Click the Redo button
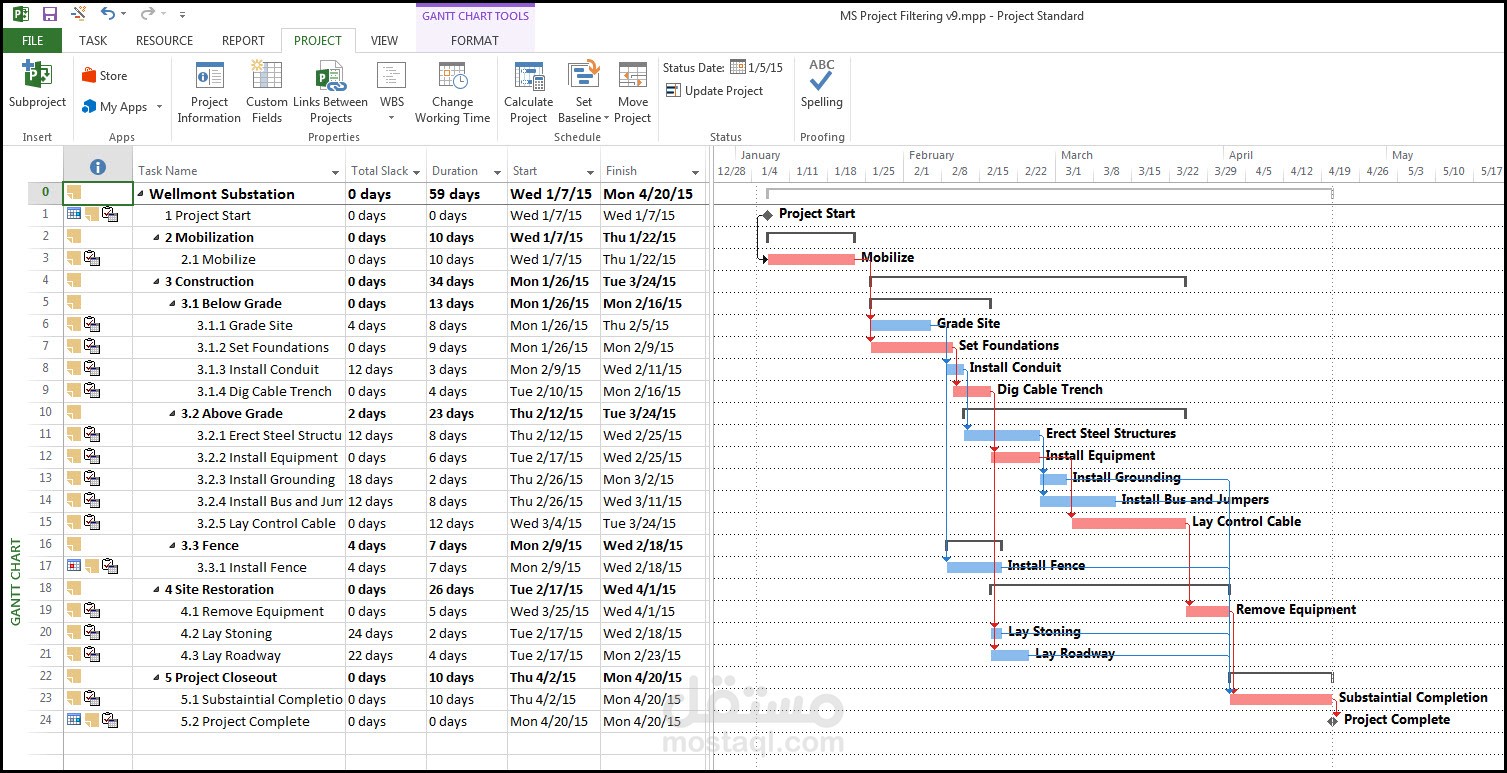Screen dimensions: 1507x773 147,14
